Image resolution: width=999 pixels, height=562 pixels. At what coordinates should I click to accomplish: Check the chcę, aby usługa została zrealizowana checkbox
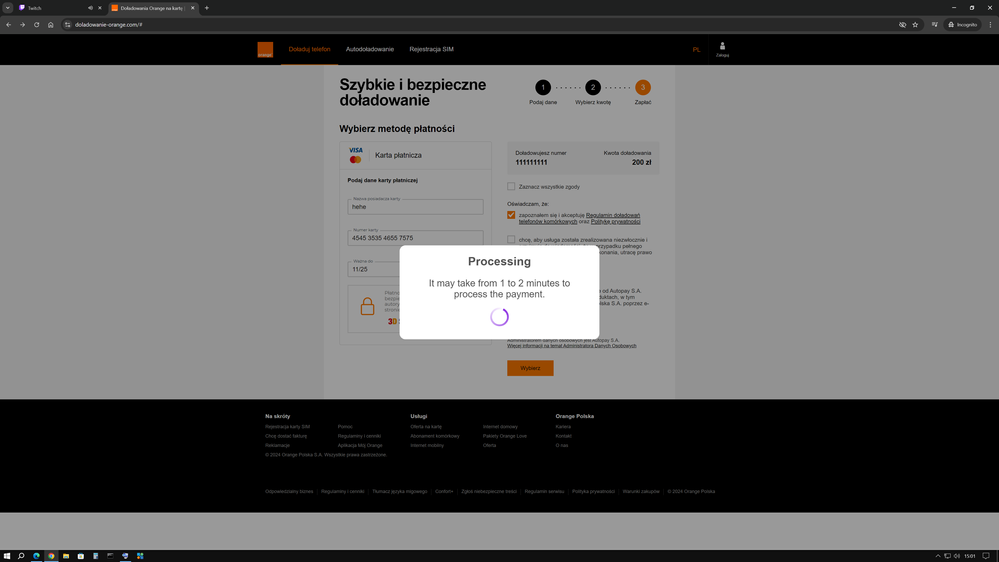511,240
